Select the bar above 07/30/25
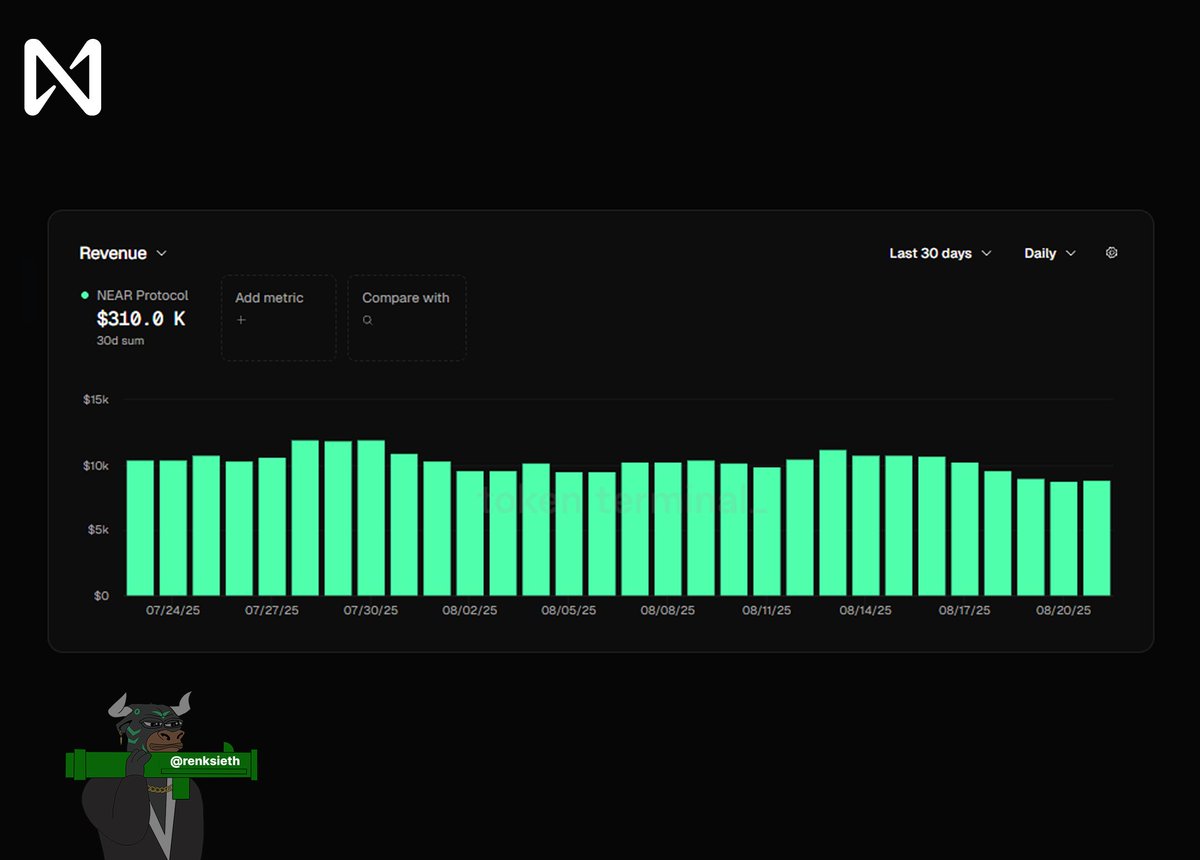The image size is (1200, 860). [371, 518]
